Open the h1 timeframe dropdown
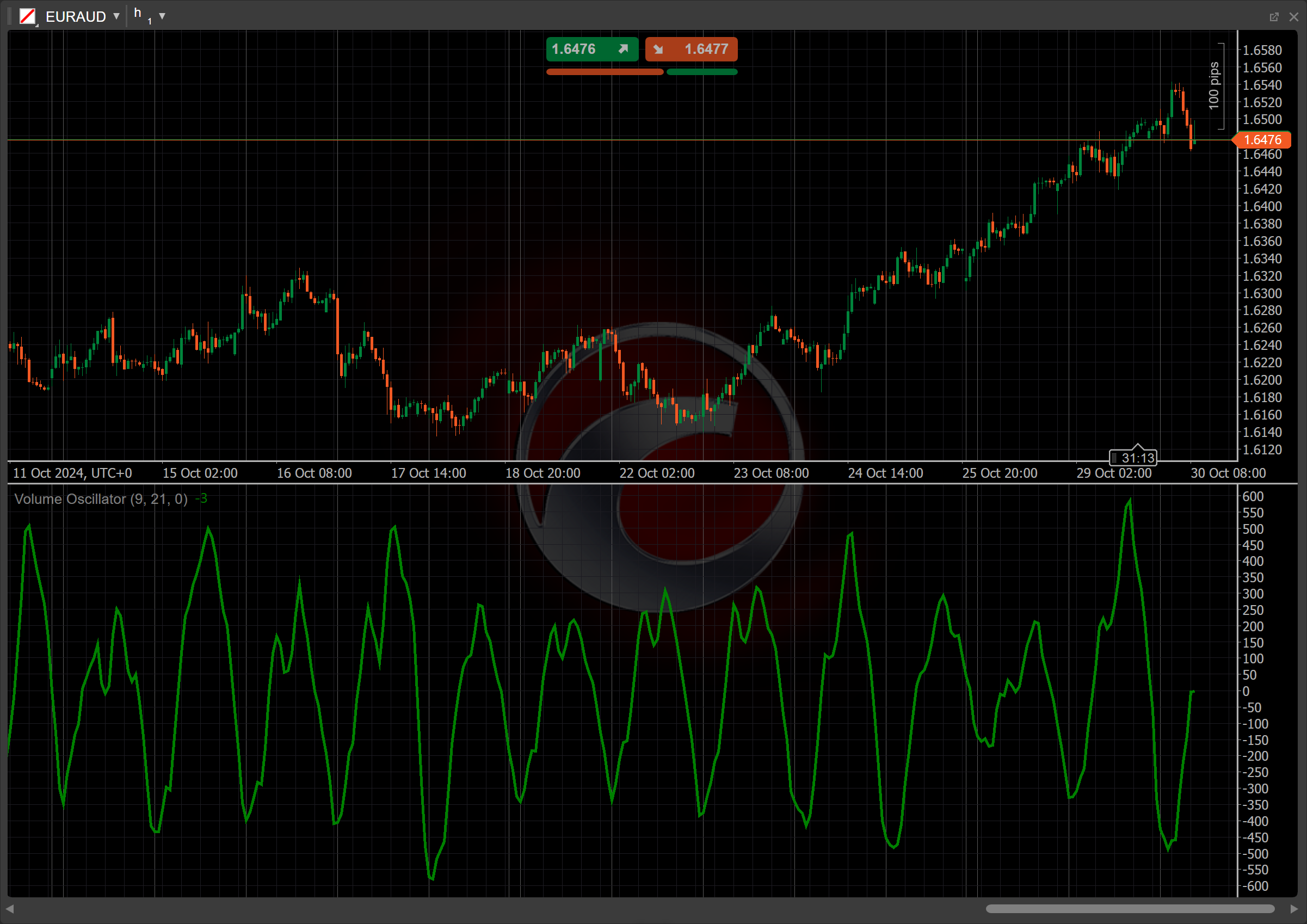 click(164, 16)
